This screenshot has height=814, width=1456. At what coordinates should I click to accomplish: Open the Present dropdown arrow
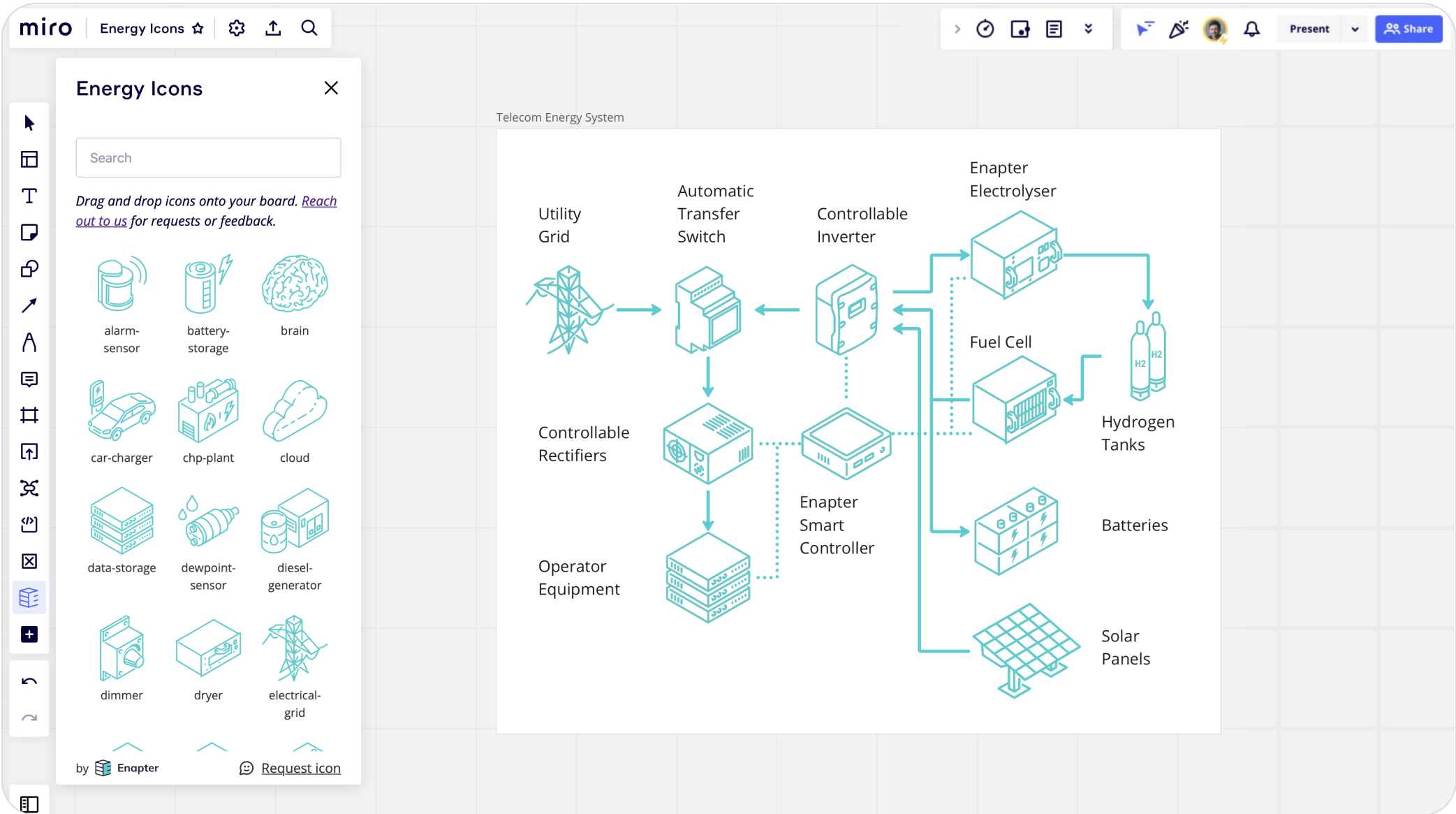pos(1355,29)
